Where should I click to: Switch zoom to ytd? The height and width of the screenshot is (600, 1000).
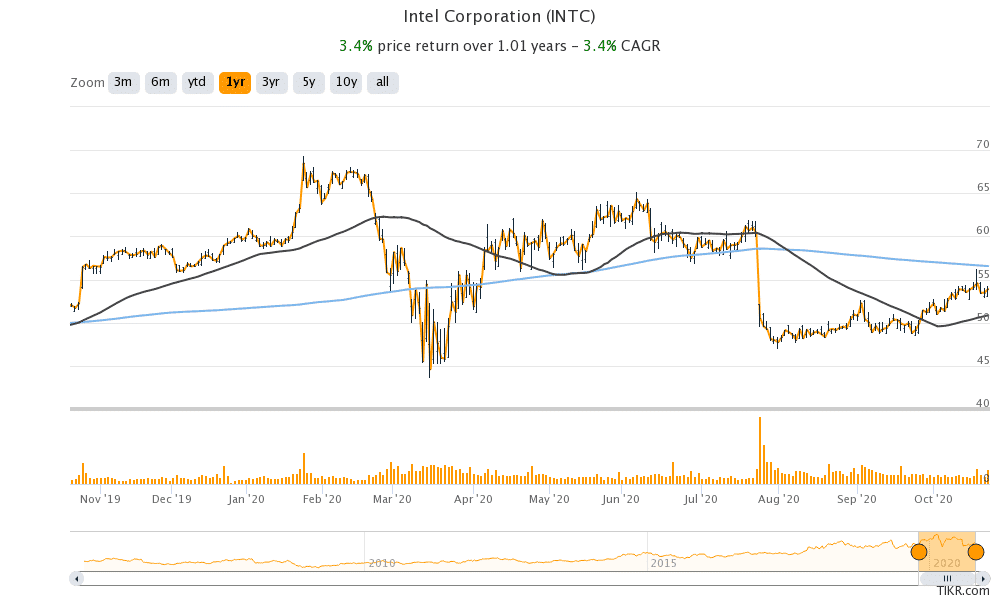(198, 82)
